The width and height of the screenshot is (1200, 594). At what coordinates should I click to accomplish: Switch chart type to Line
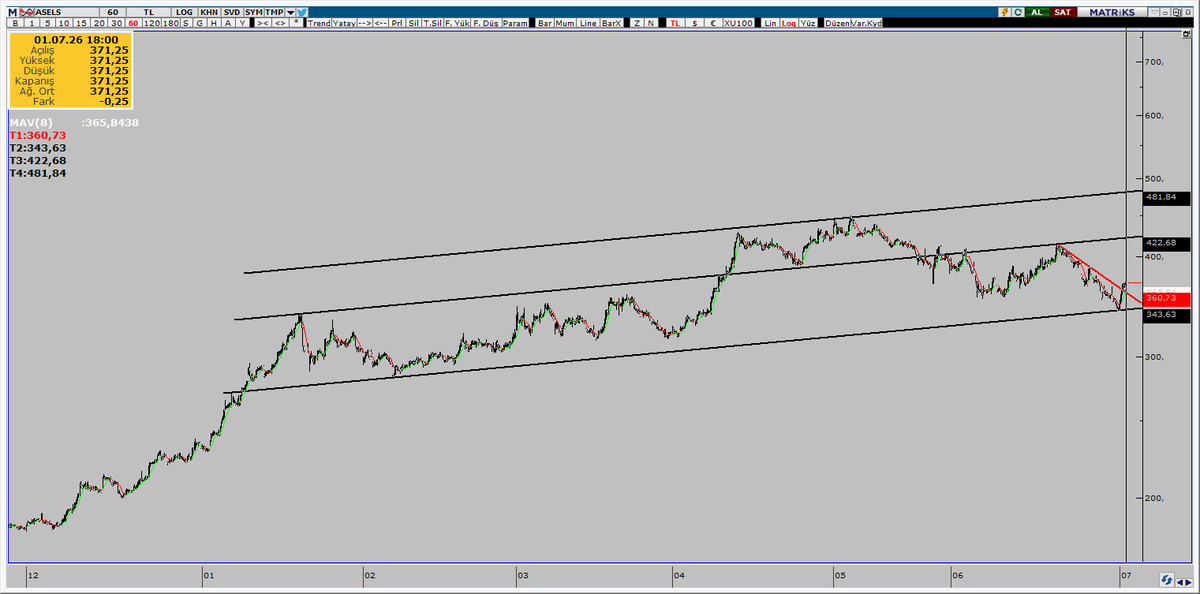point(588,23)
